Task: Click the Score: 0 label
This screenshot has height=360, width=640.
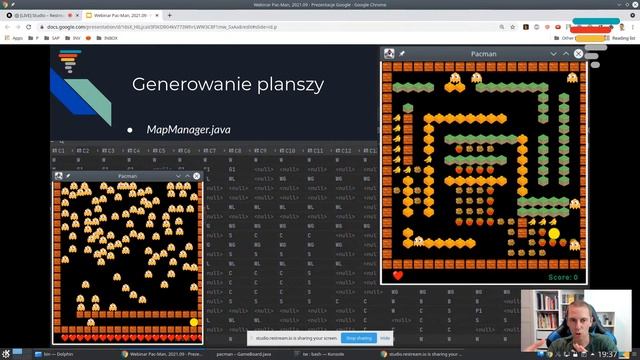Action: [563, 277]
